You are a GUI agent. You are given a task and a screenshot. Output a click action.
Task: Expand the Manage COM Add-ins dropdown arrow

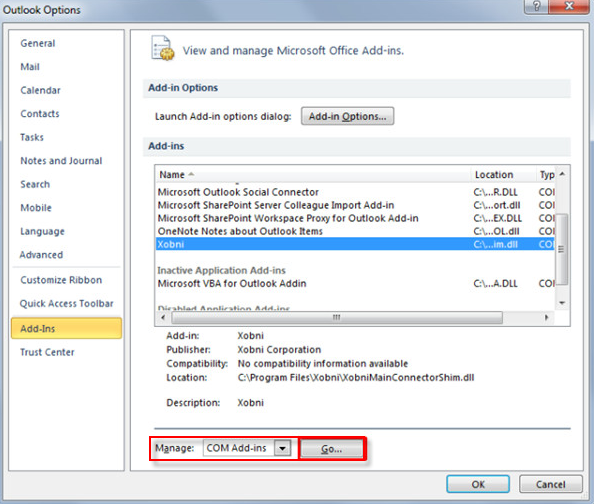(x=283, y=448)
